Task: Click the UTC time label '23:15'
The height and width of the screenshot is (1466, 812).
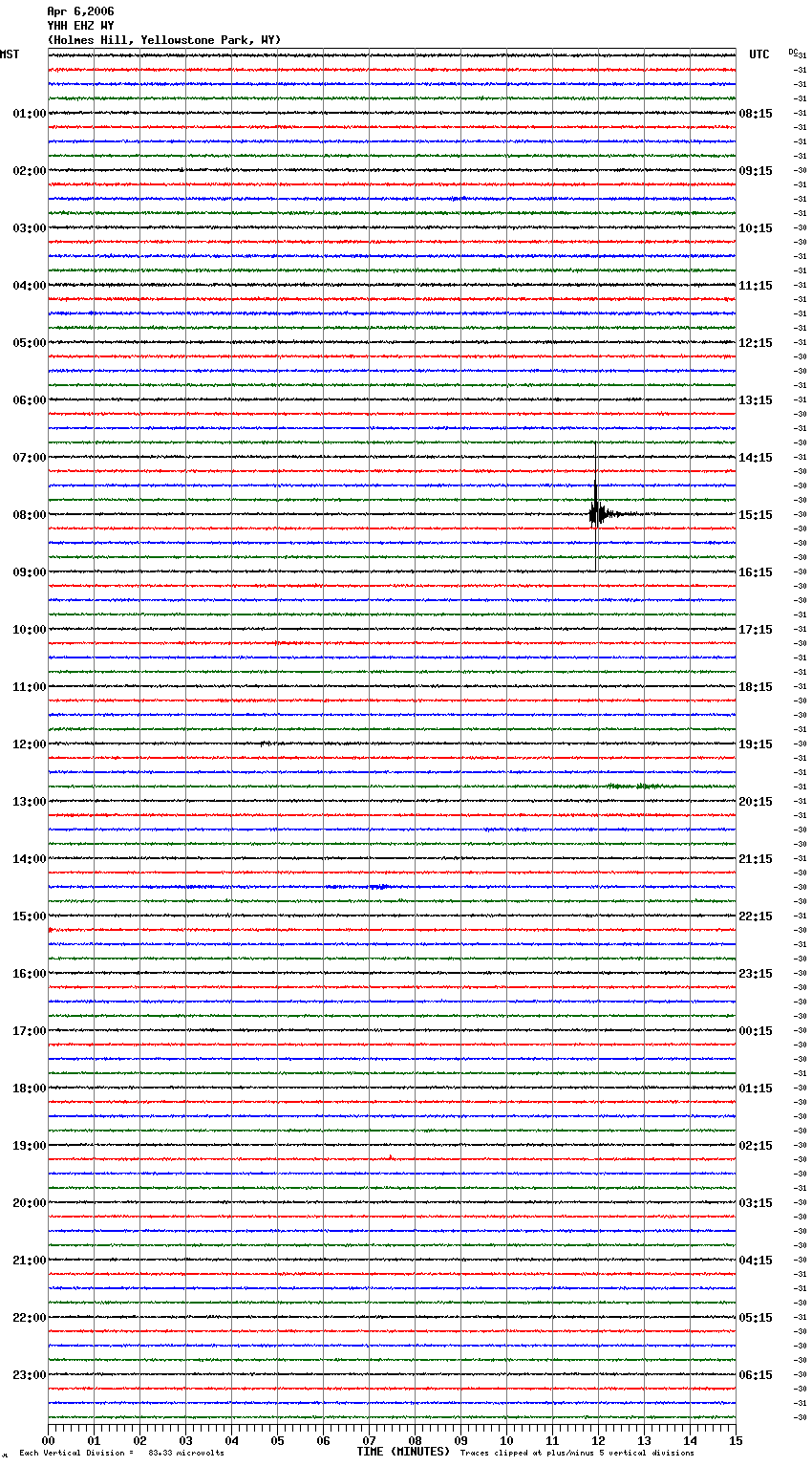Action: (x=756, y=974)
